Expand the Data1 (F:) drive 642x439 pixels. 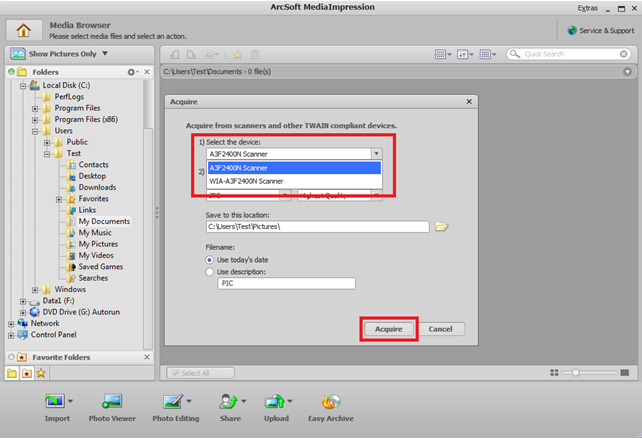(x=23, y=302)
